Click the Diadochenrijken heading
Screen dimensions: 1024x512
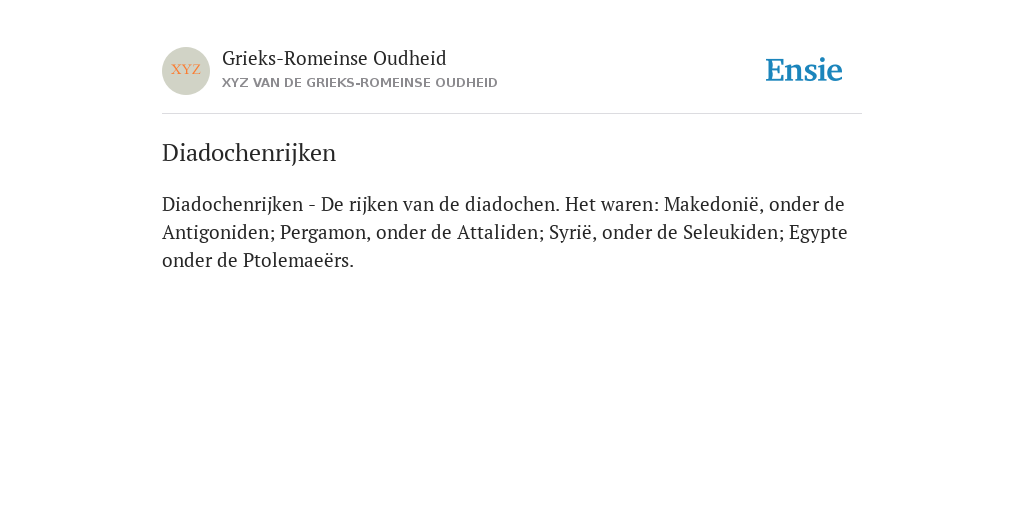[249, 153]
